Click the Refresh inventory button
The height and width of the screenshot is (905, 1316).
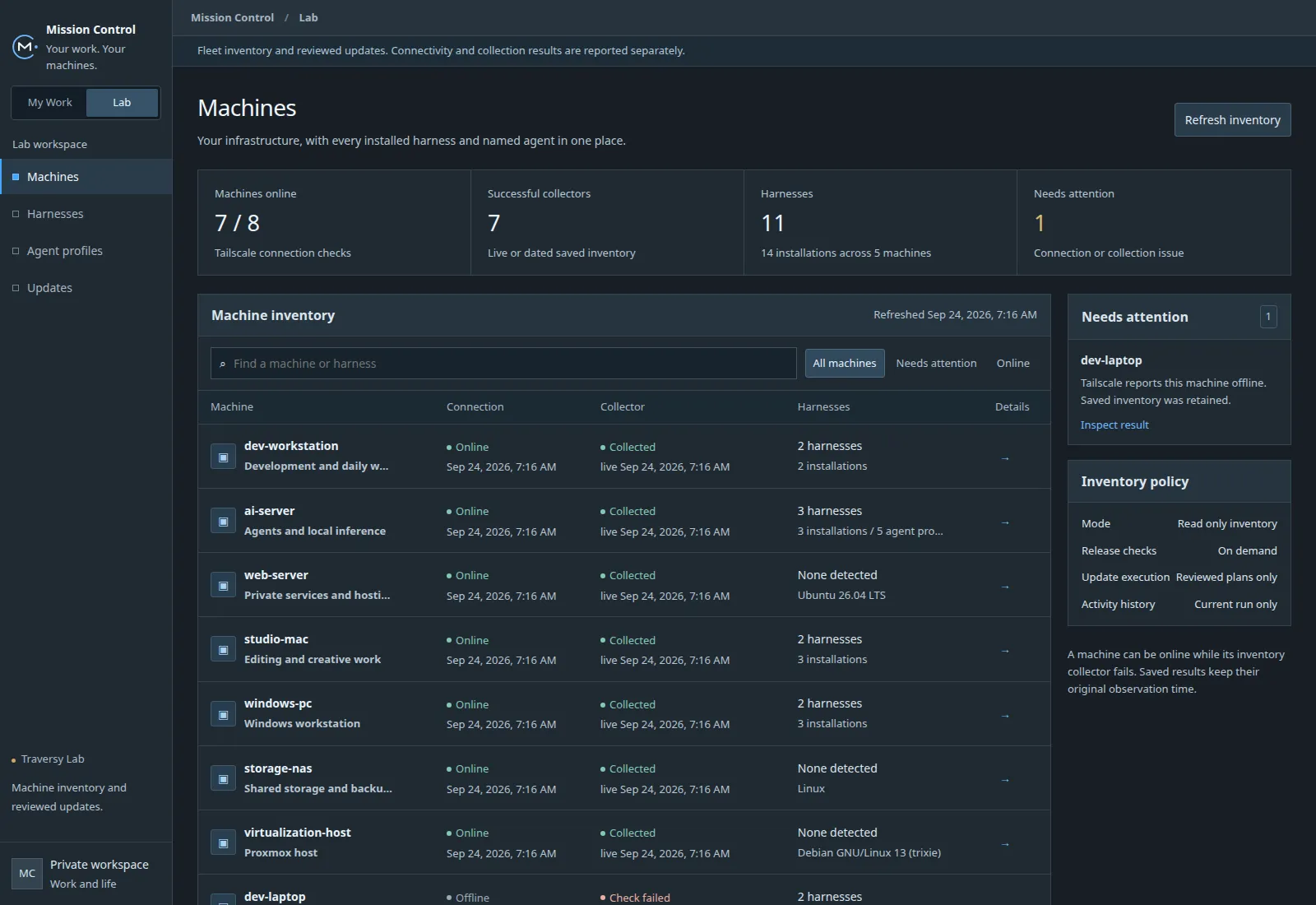tap(1232, 120)
